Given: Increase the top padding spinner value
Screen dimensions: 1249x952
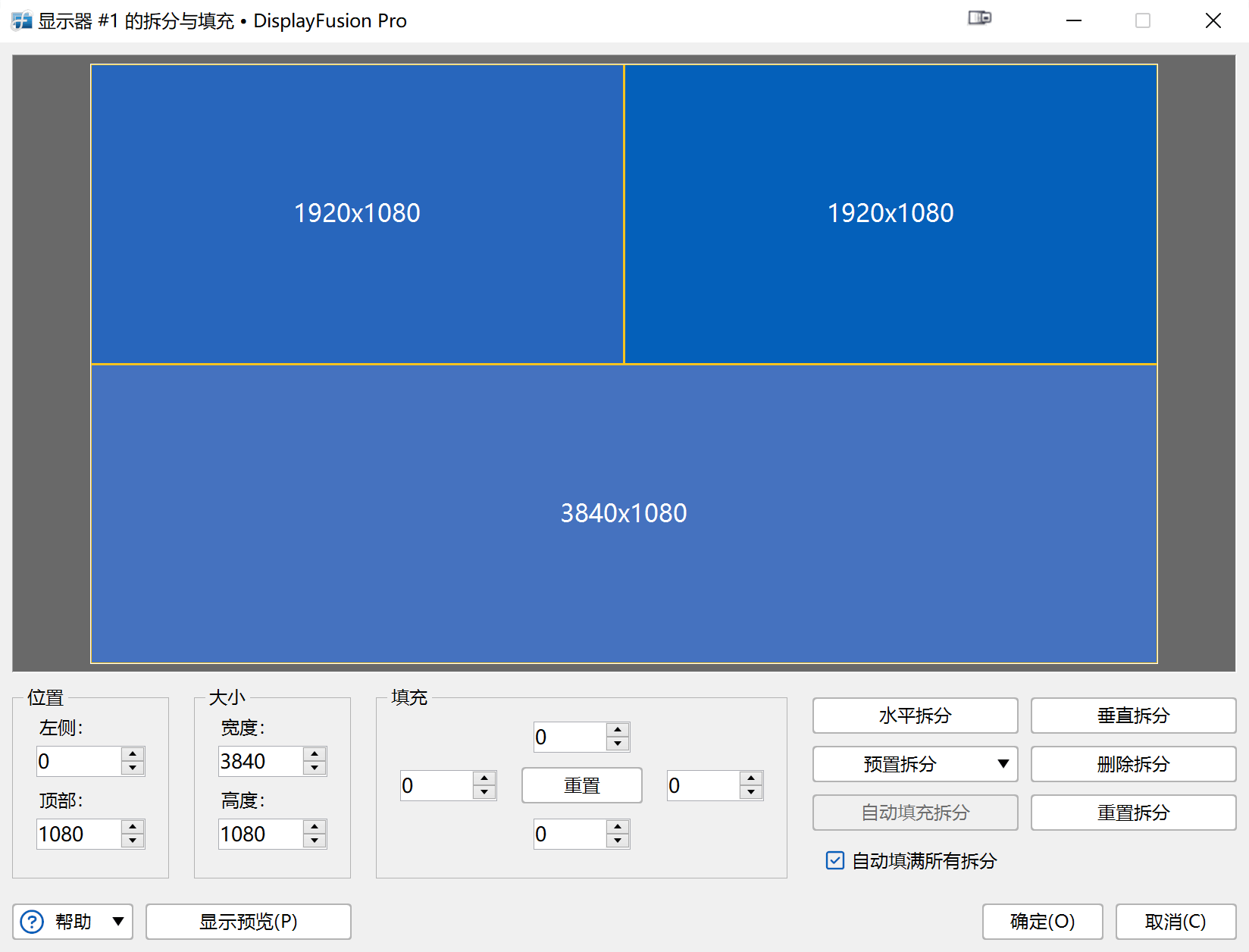Looking at the screenshot, I should click(x=618, y=730).
